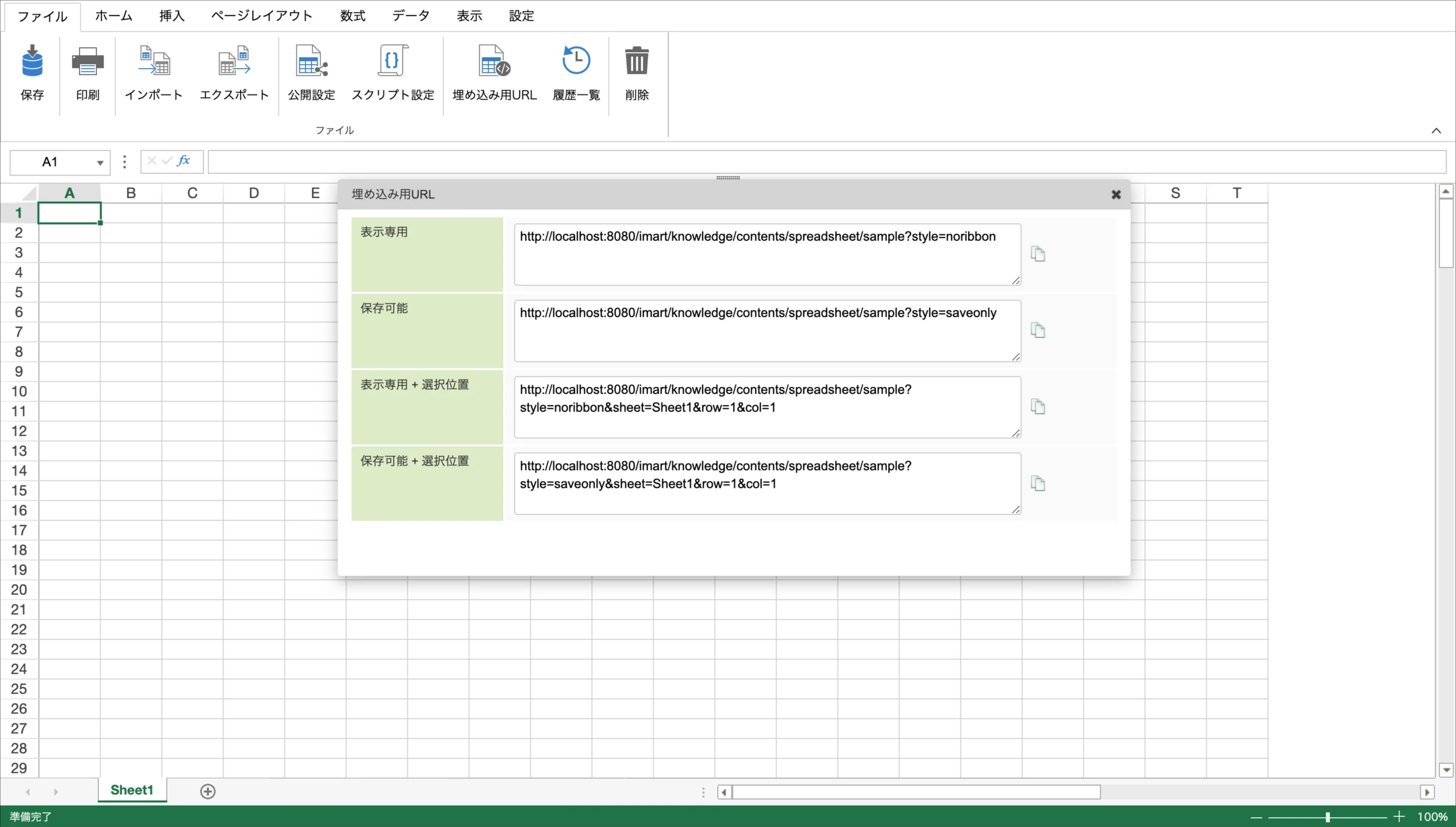1456x827 pixels.
Task: Click the zoom in plus button
Action: 1399,817
